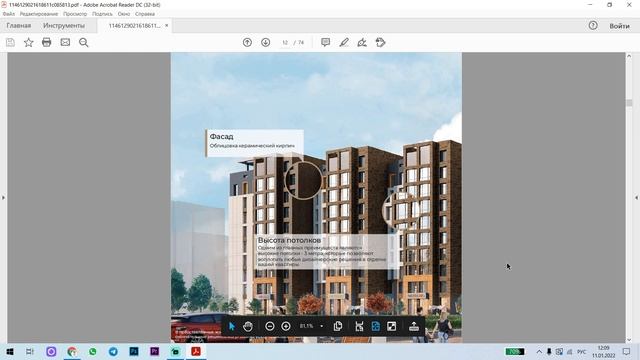Open help with the question mark icon

(593, 26)
